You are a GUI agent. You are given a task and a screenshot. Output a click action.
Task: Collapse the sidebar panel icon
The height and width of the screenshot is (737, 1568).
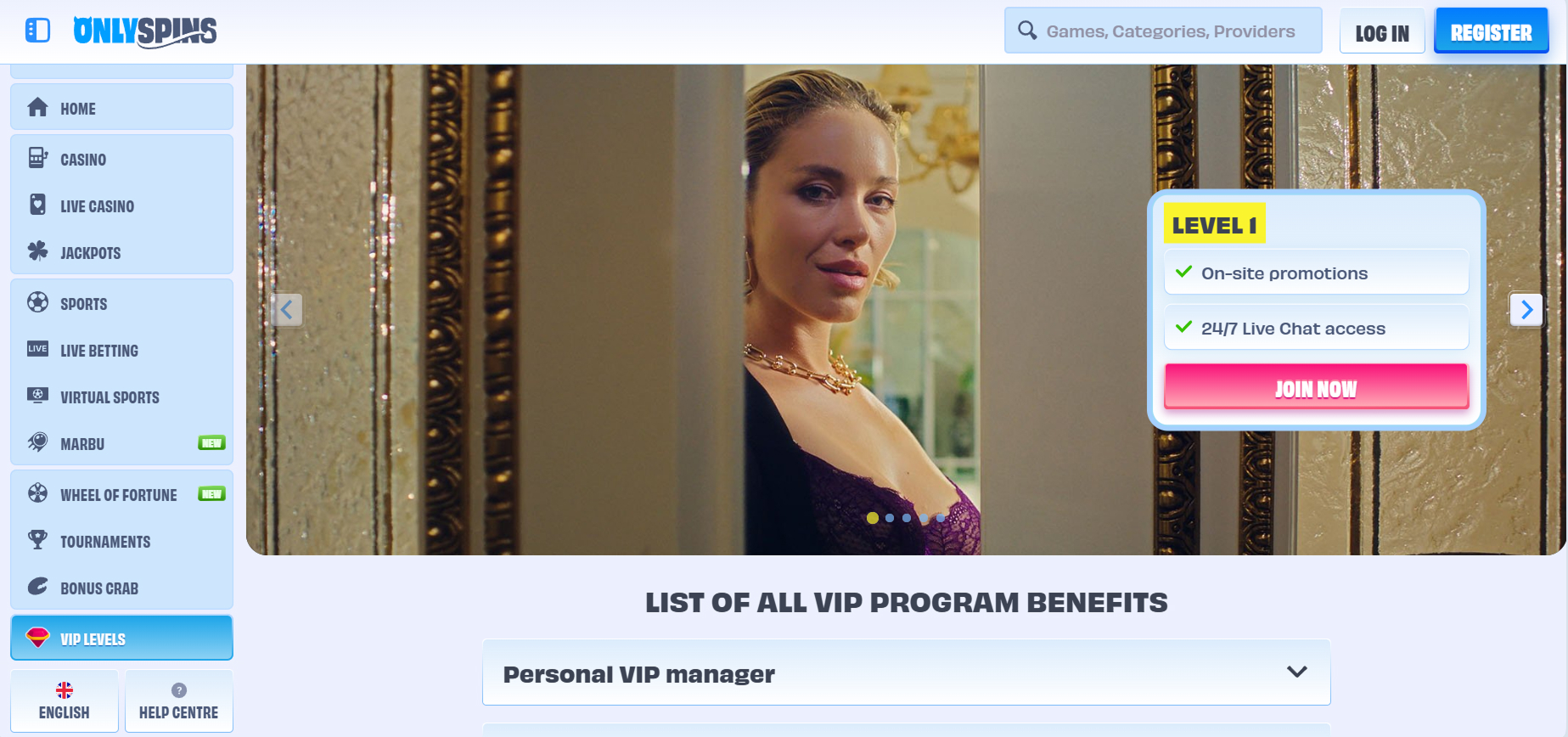coord(37,31)
